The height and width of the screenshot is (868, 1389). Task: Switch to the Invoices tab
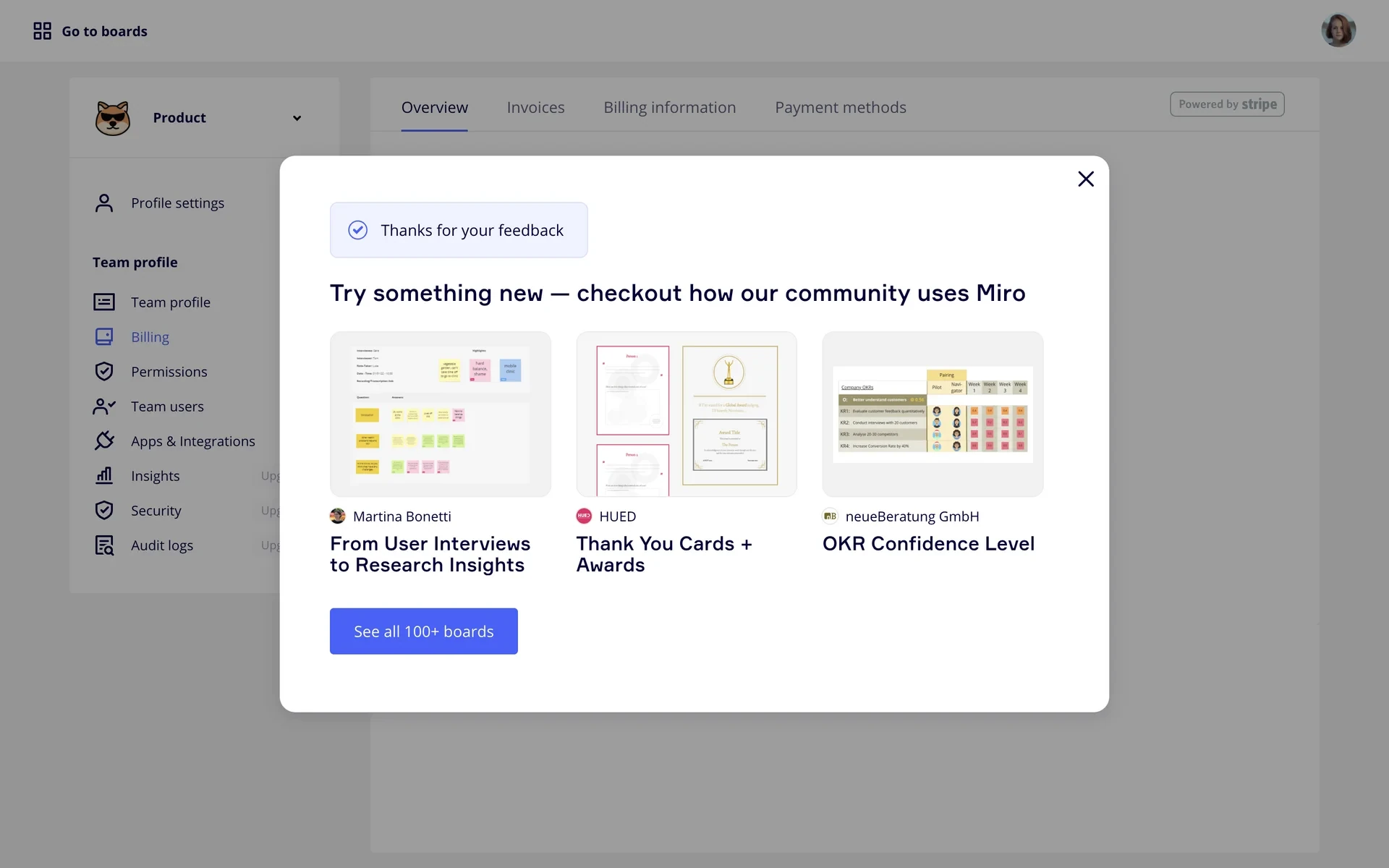pos(535,107)
